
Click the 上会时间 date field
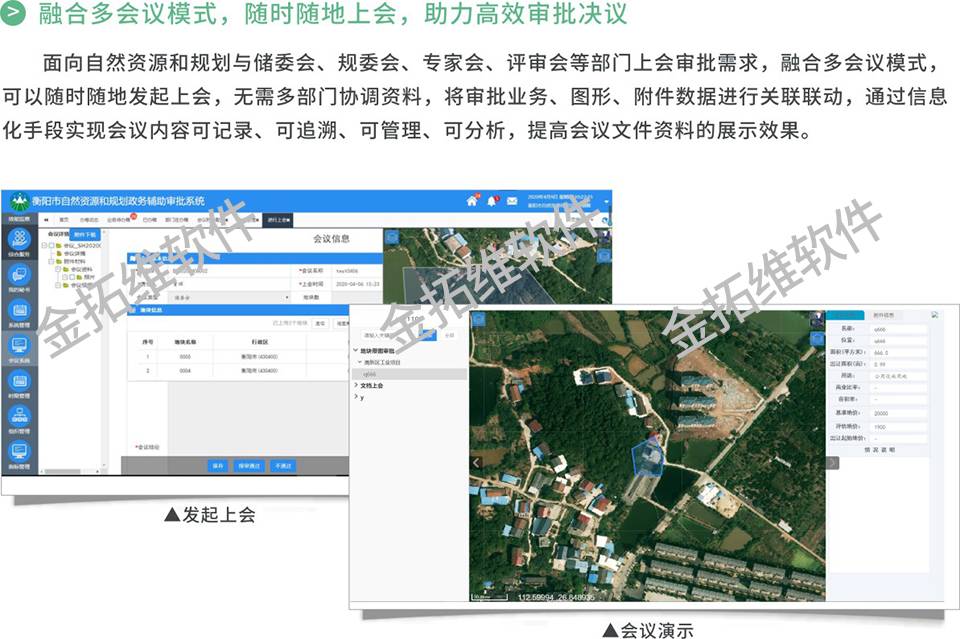pos(357,284)
